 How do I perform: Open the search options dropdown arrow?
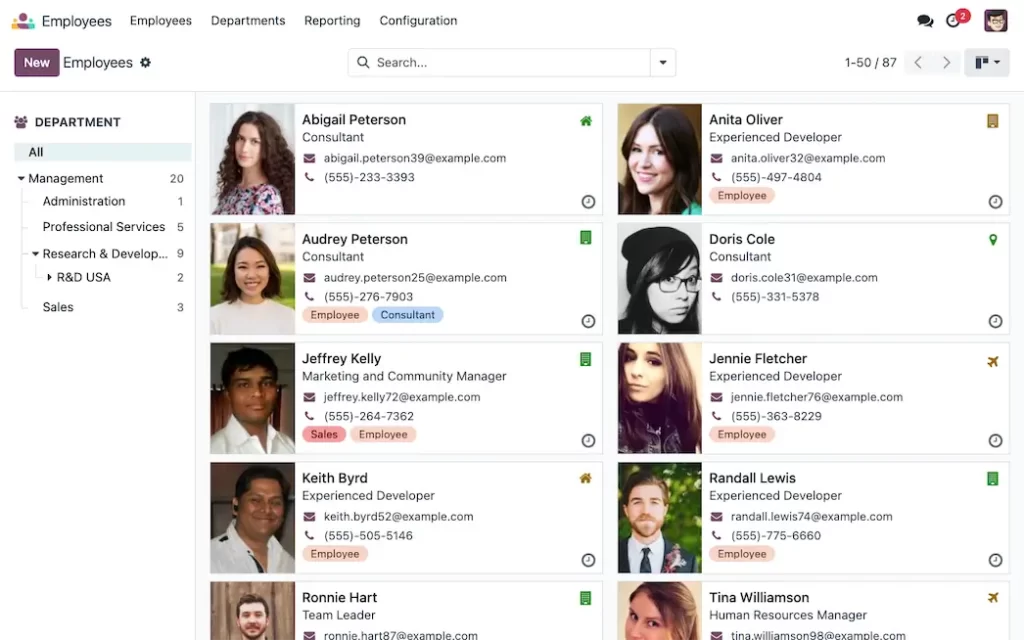tap(662, 62)
